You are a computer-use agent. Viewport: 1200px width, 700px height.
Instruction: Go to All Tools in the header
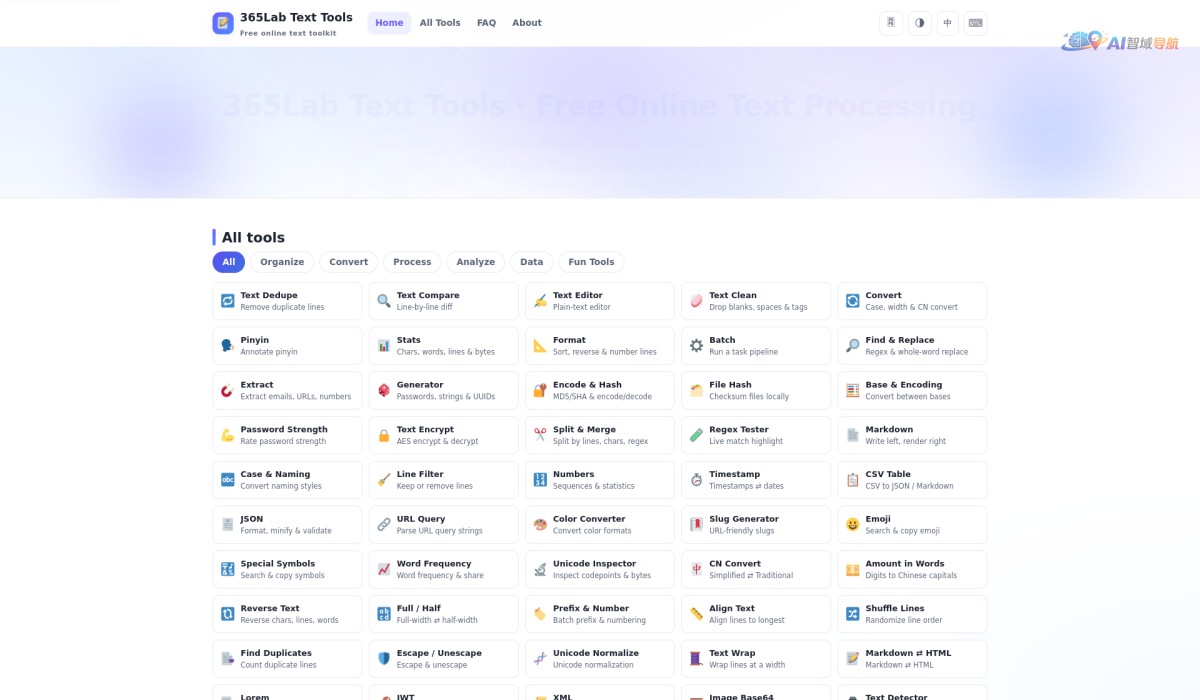tap(440, 23)
